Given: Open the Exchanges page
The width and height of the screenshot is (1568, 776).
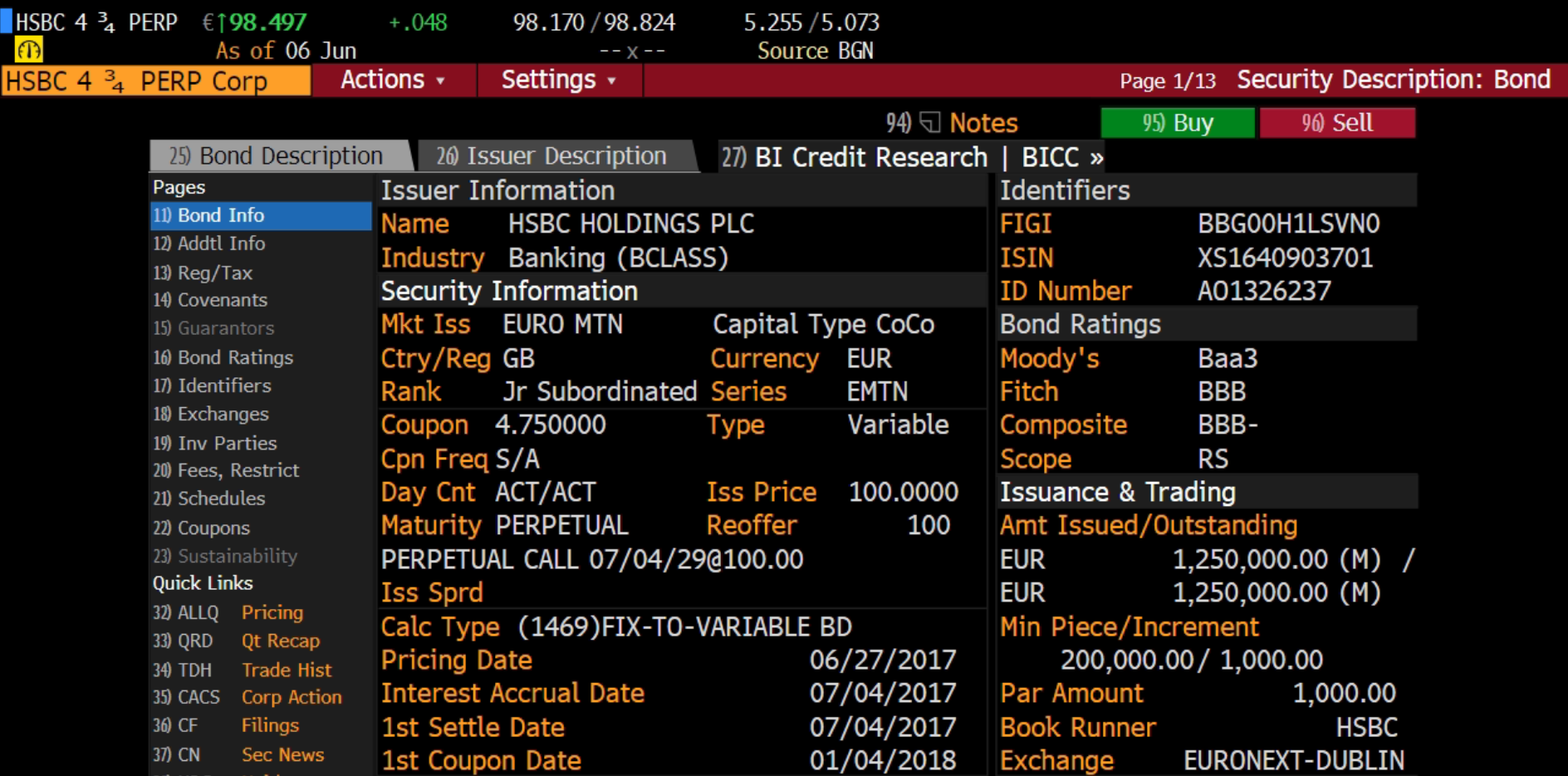Looking at the screenshot, I should coord(260,414).
